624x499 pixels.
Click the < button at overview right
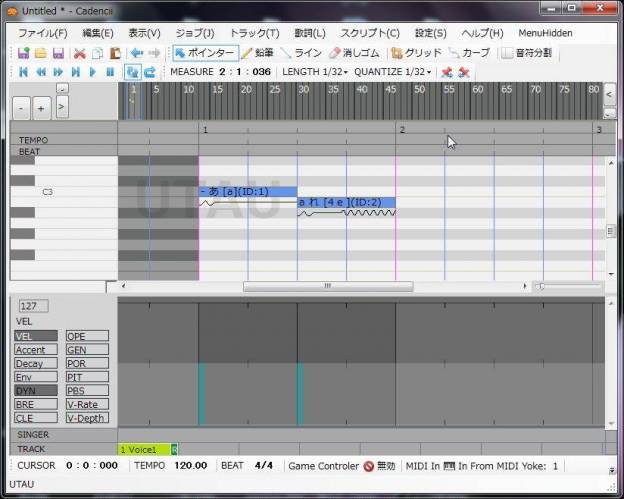coord(609,94)
